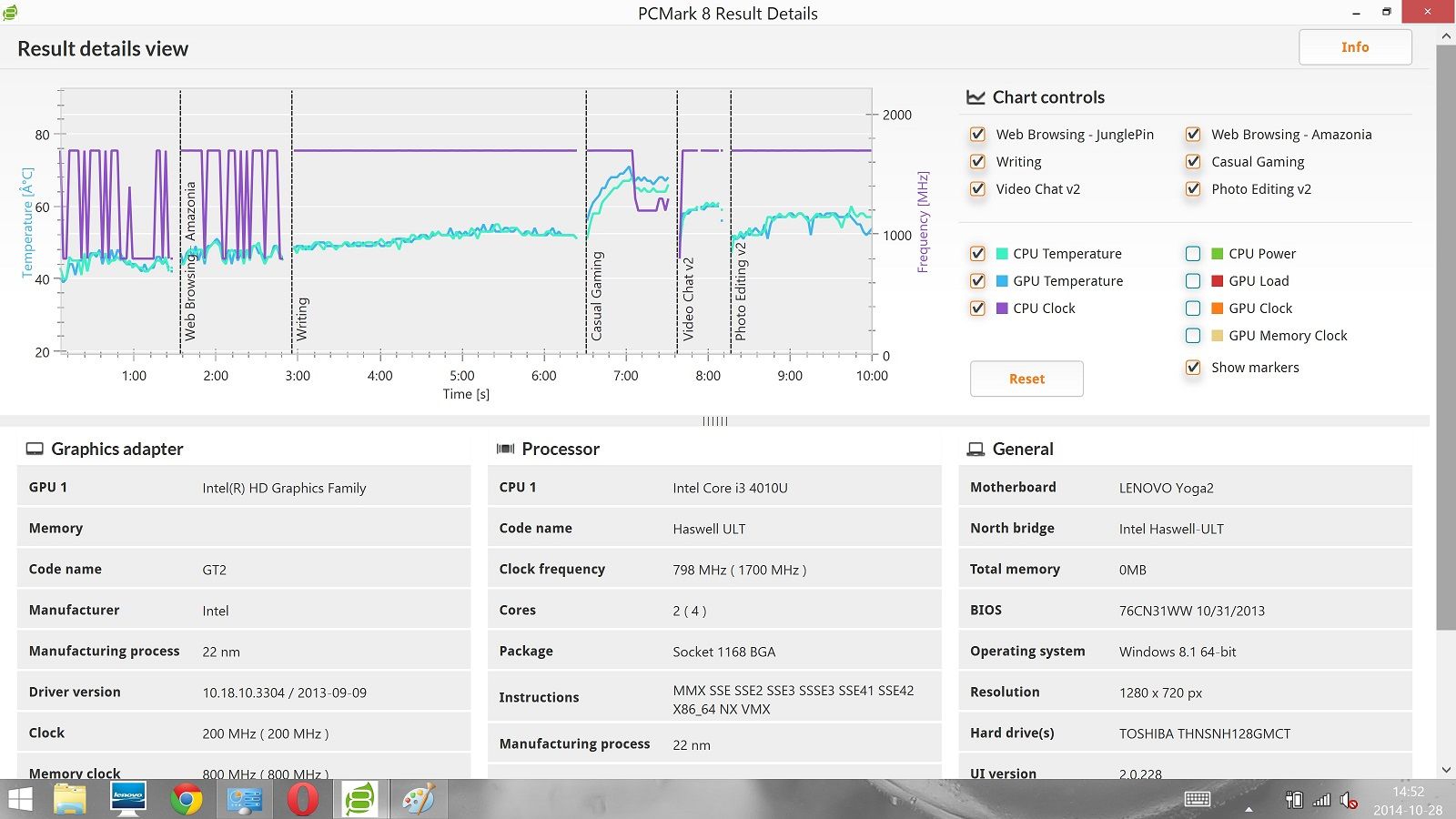Image resolution: width=1456 pixels, height=819 pixels.
Task: Click the CPU Clock purple color swatch
Action: coord(1002,308)
